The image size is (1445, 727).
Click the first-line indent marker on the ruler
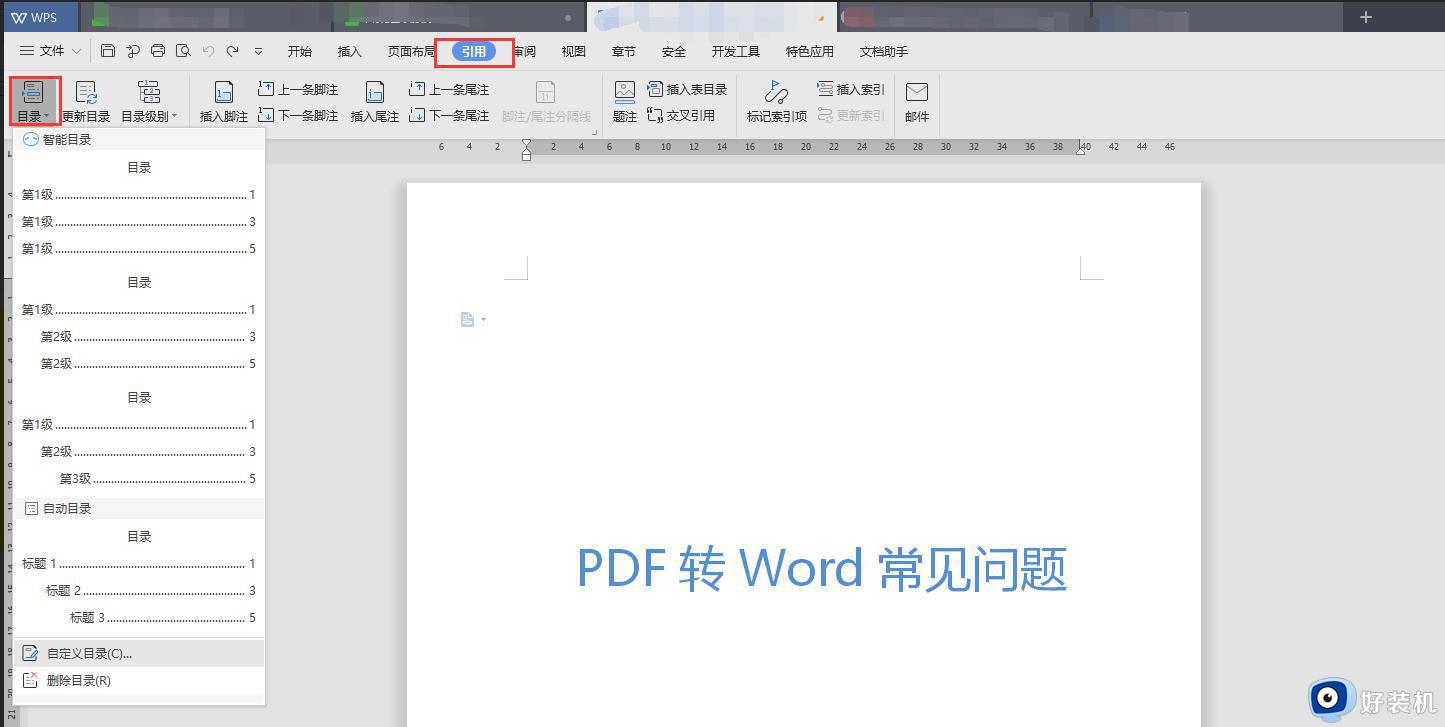pyautogui.click(x=527, y=144)
